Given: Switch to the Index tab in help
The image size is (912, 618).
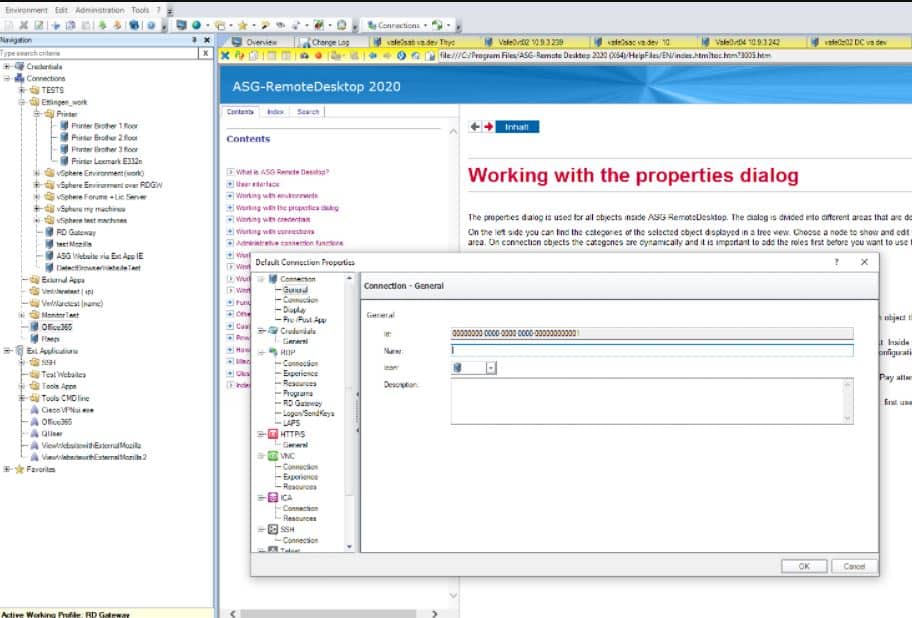Looking at the screenshot, I should click(x=275, y=112).
